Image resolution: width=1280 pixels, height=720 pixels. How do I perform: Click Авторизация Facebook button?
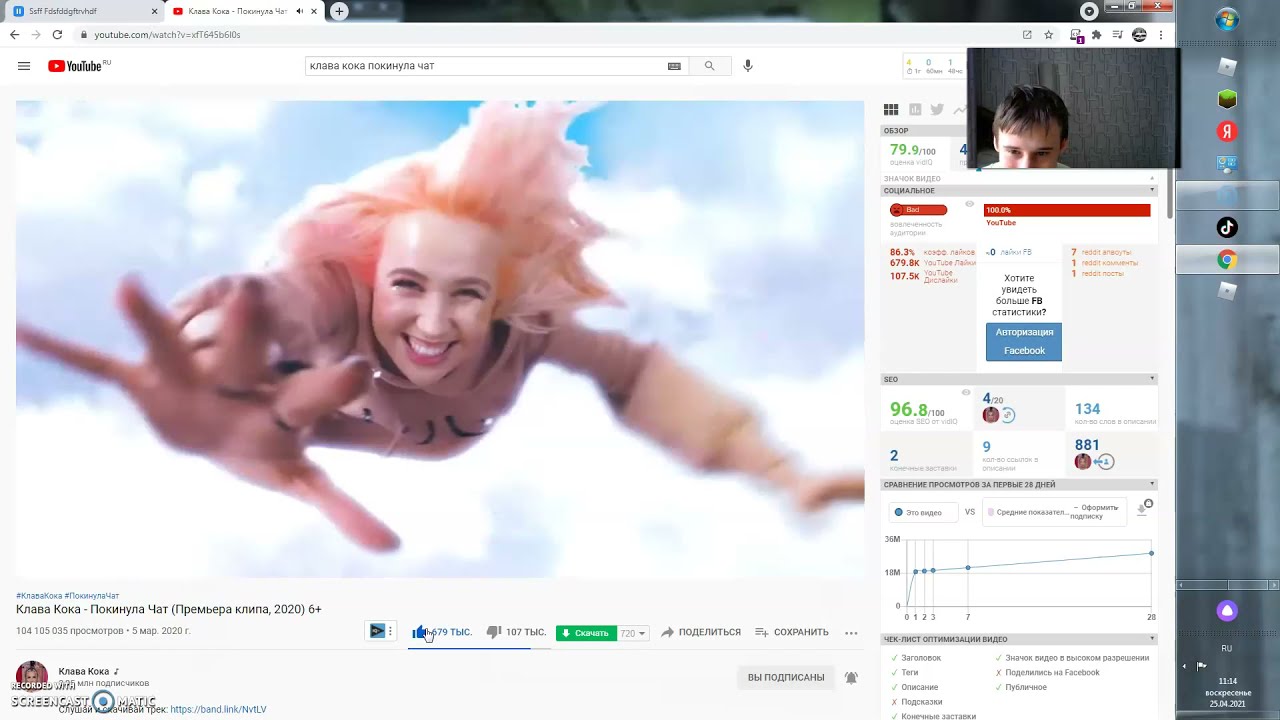(x=1024, y=341)
